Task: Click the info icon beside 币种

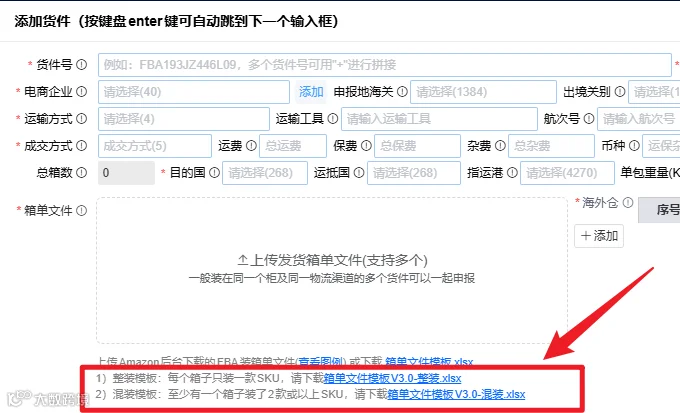Action: click(634, 146)
